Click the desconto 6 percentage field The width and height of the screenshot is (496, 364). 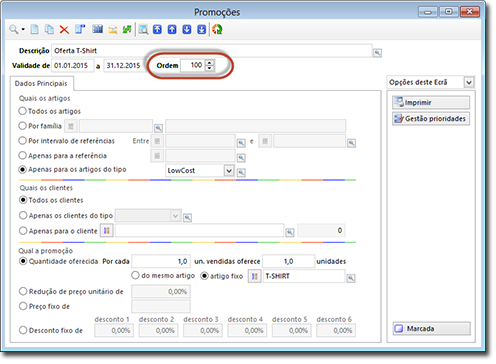pos(336,330)
